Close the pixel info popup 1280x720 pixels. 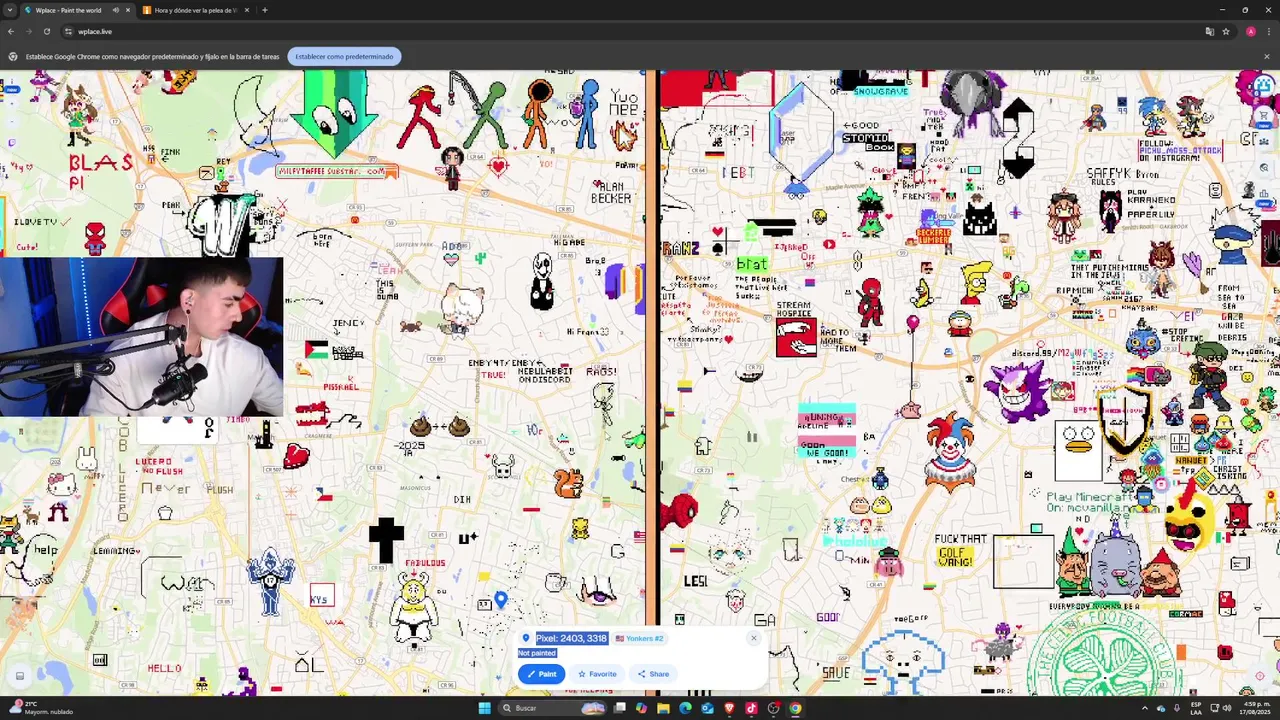754,638
